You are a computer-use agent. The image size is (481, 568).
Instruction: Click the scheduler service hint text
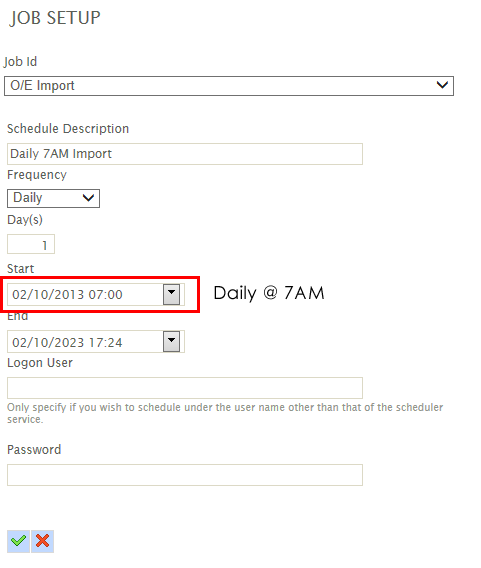coord(225,413)
